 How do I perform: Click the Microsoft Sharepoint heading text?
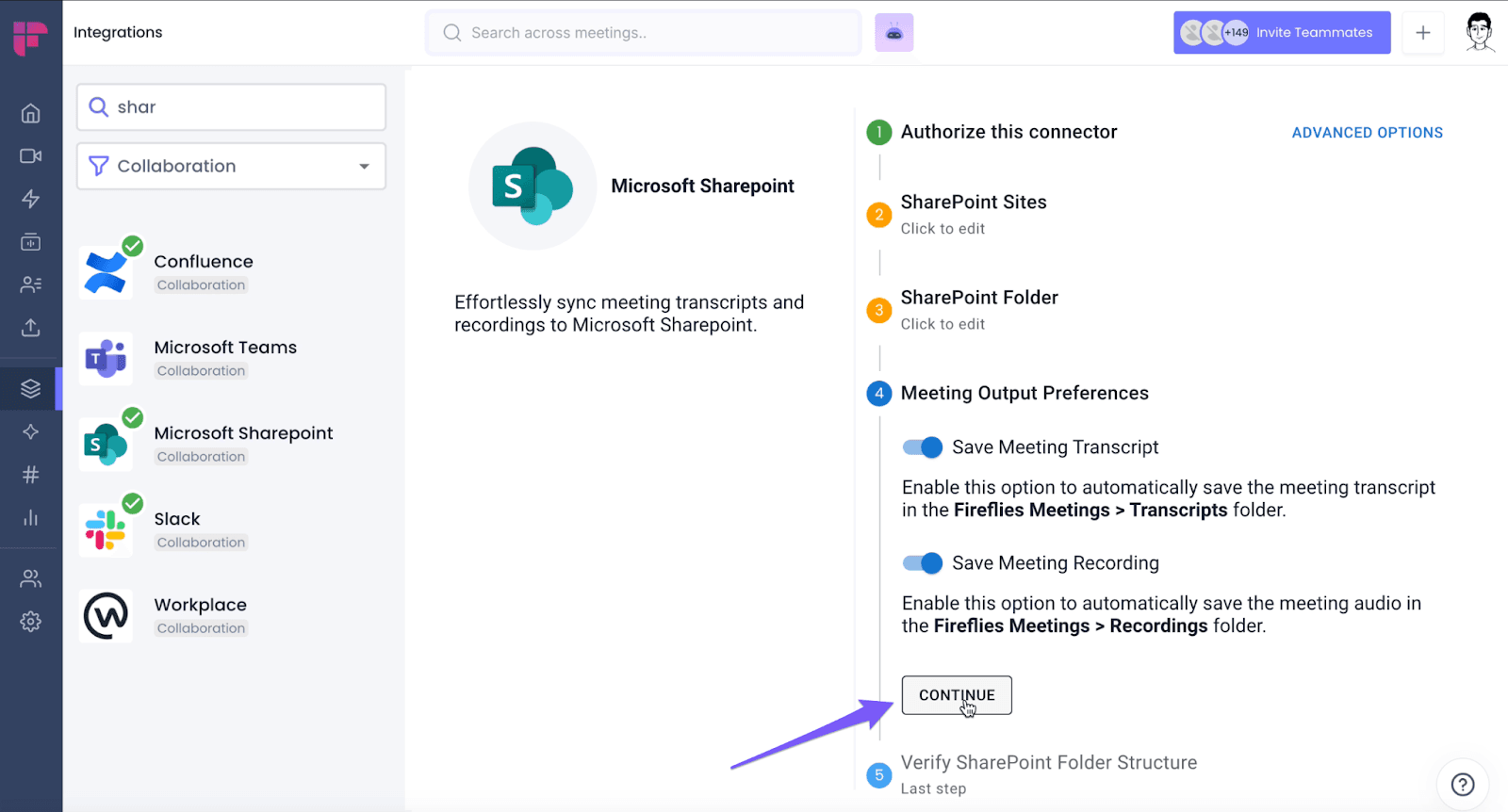[x=702, y=186]
